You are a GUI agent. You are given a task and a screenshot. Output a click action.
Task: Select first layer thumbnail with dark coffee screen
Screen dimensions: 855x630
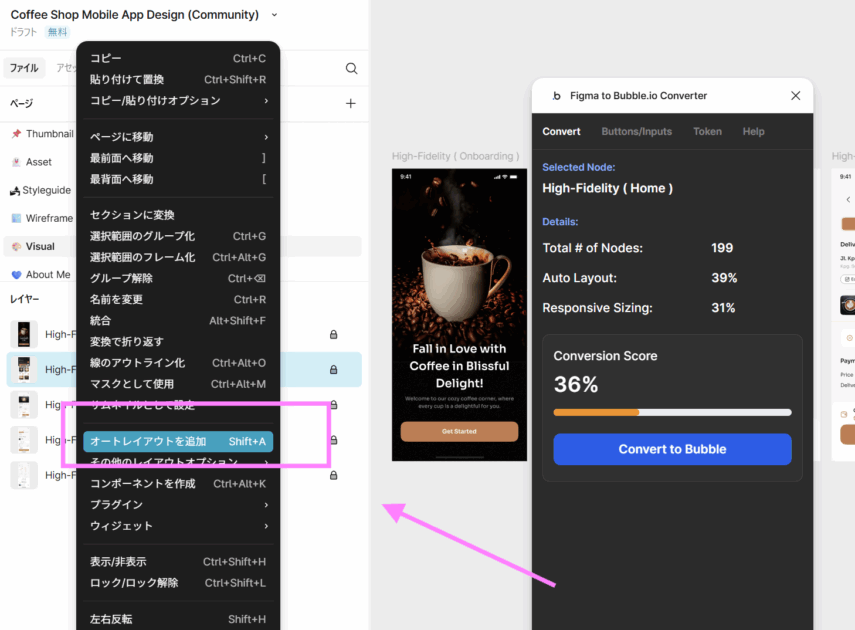tap(24, 334)
